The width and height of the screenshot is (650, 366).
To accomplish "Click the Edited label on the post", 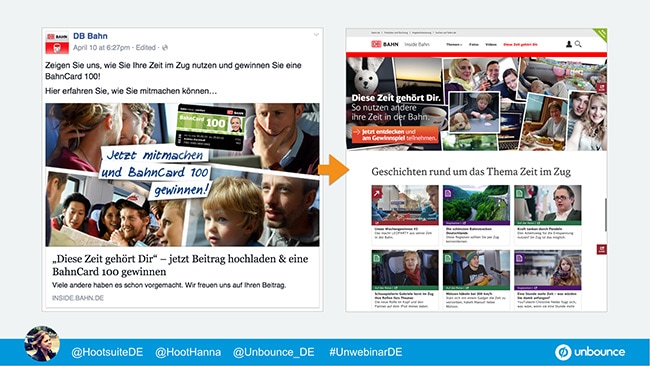I will click(x=146, y=48).
